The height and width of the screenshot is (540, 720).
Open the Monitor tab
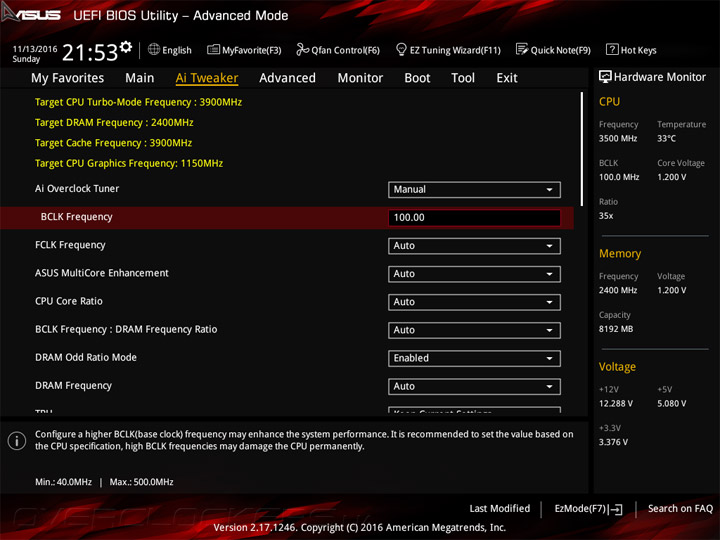(360, 78)
